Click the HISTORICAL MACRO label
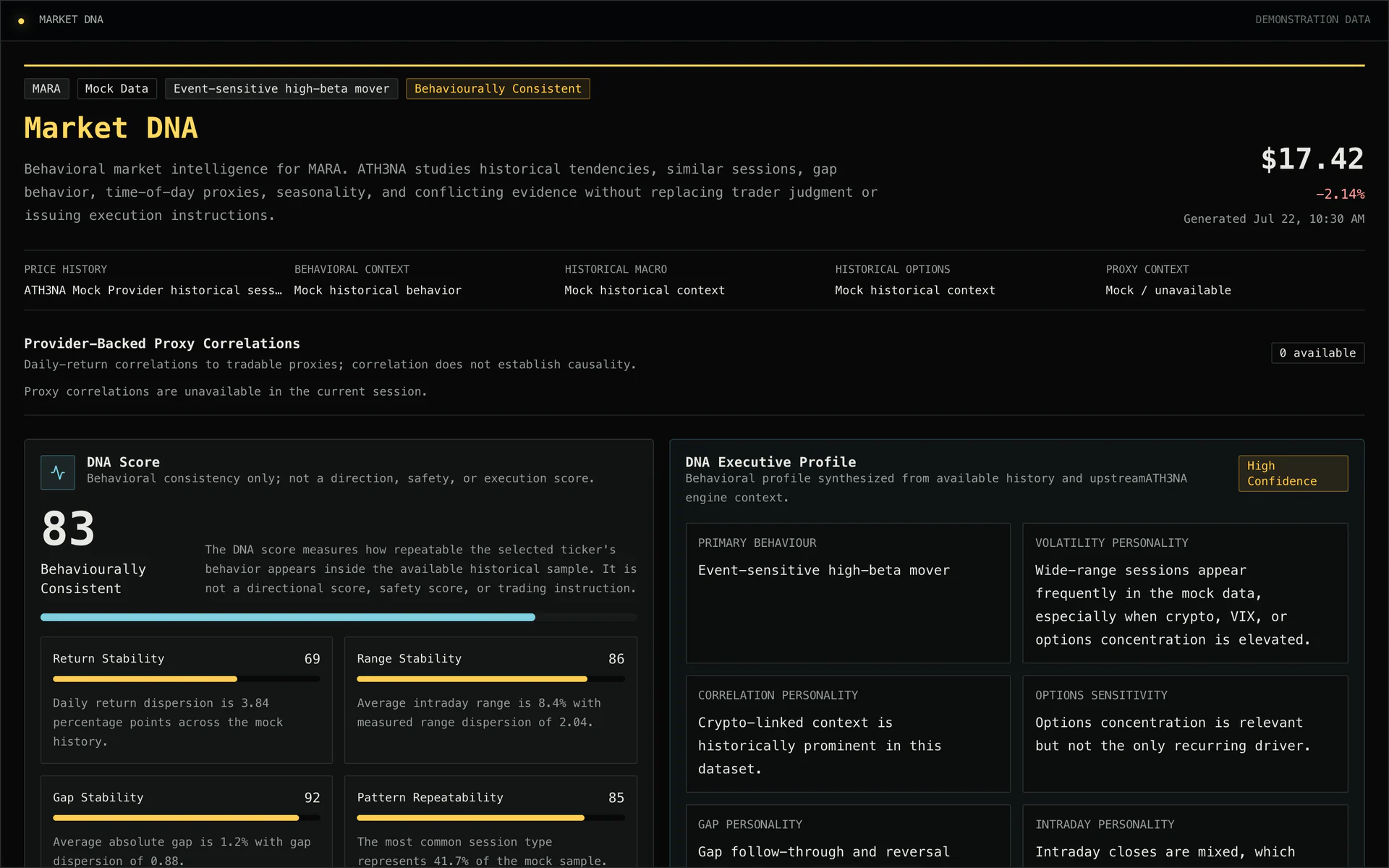The height and width of the screenshot is (868, 1389). point(616,269)
